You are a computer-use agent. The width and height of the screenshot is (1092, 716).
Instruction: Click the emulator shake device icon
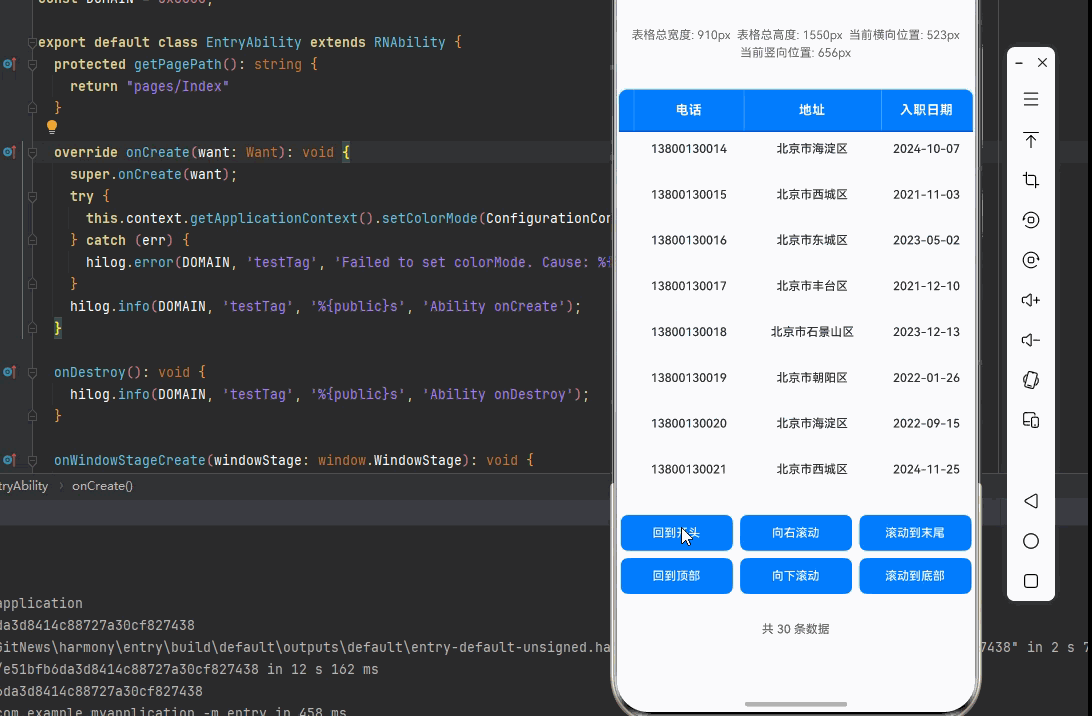point(1031,380)
